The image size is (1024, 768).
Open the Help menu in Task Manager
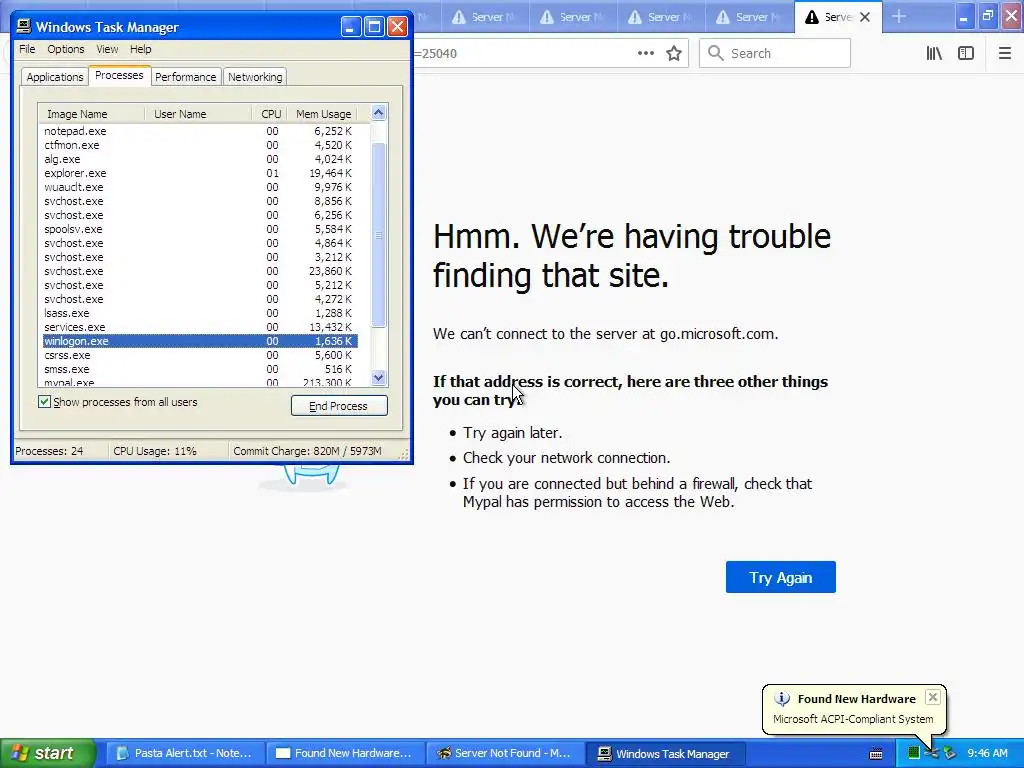coord(140,49)
